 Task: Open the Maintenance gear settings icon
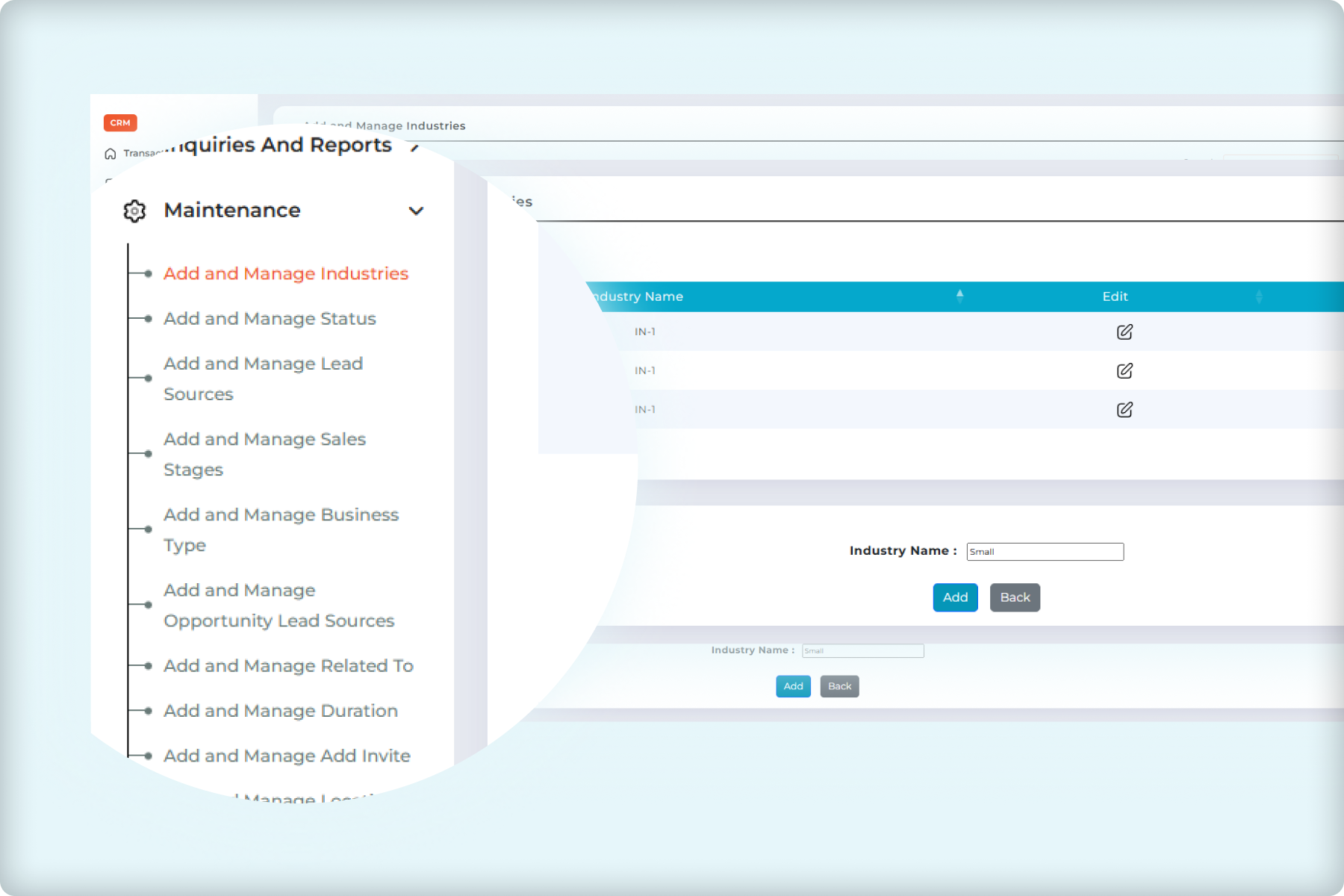(x=134, y=211)
